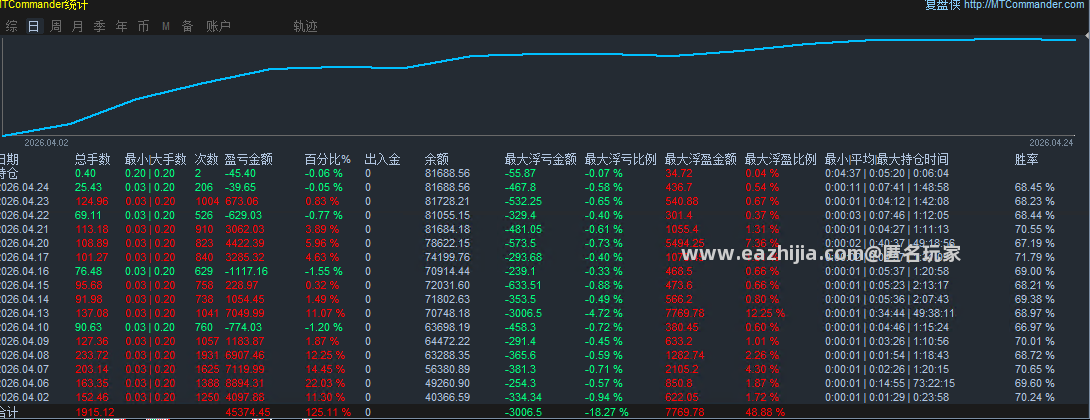Click loss value -1117.16
The width and height of the screenshot is (1090, 420).
(247, 271)
